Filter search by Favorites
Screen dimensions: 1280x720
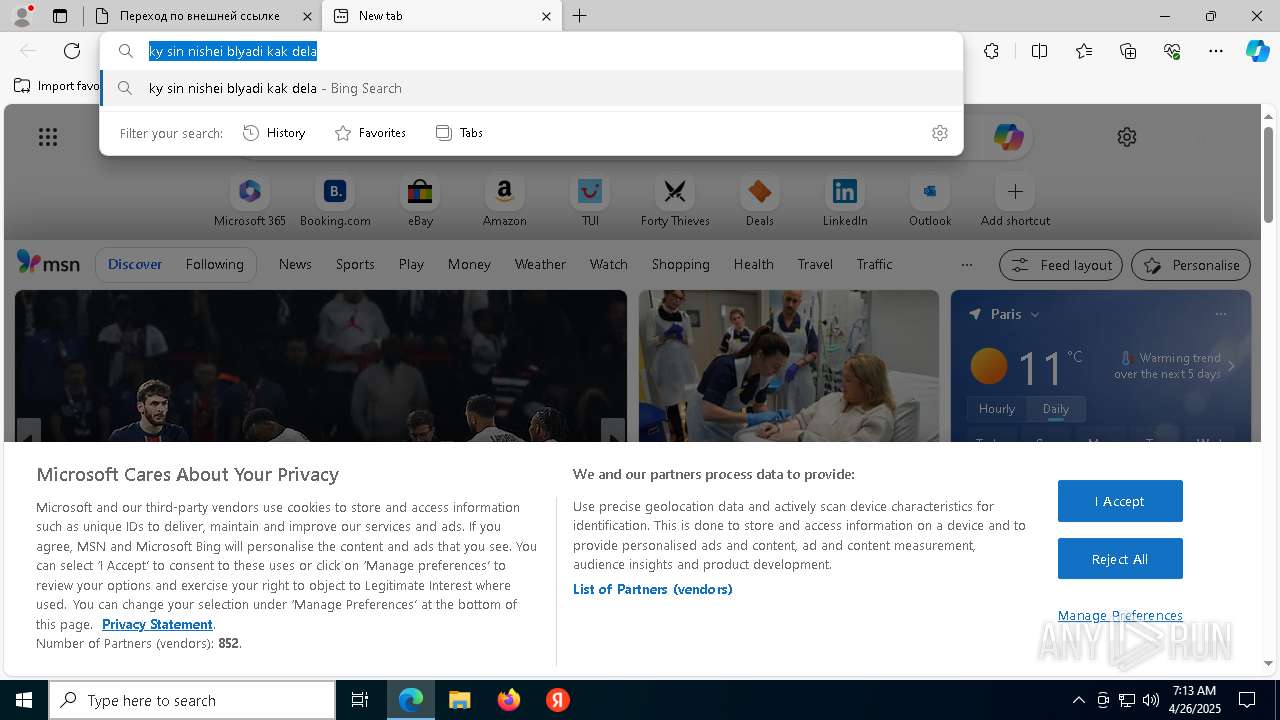(370, 133)
